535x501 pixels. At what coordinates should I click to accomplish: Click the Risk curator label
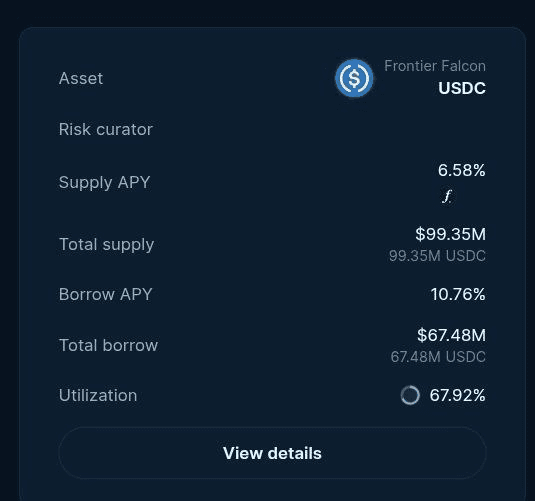click(106, 129)
